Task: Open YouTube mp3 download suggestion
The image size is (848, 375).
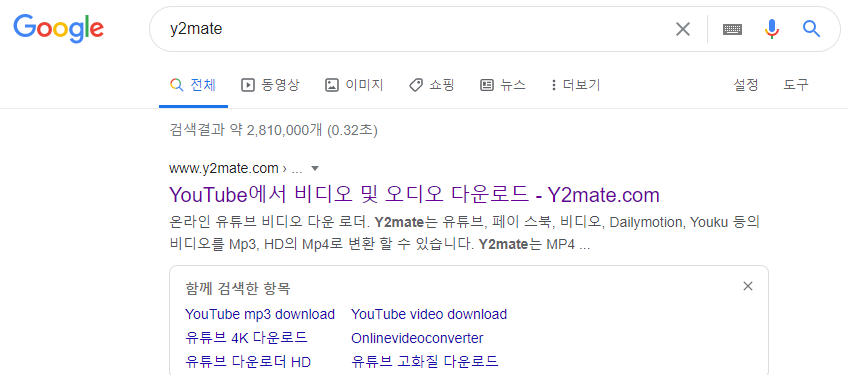Action: click(260, 314)
